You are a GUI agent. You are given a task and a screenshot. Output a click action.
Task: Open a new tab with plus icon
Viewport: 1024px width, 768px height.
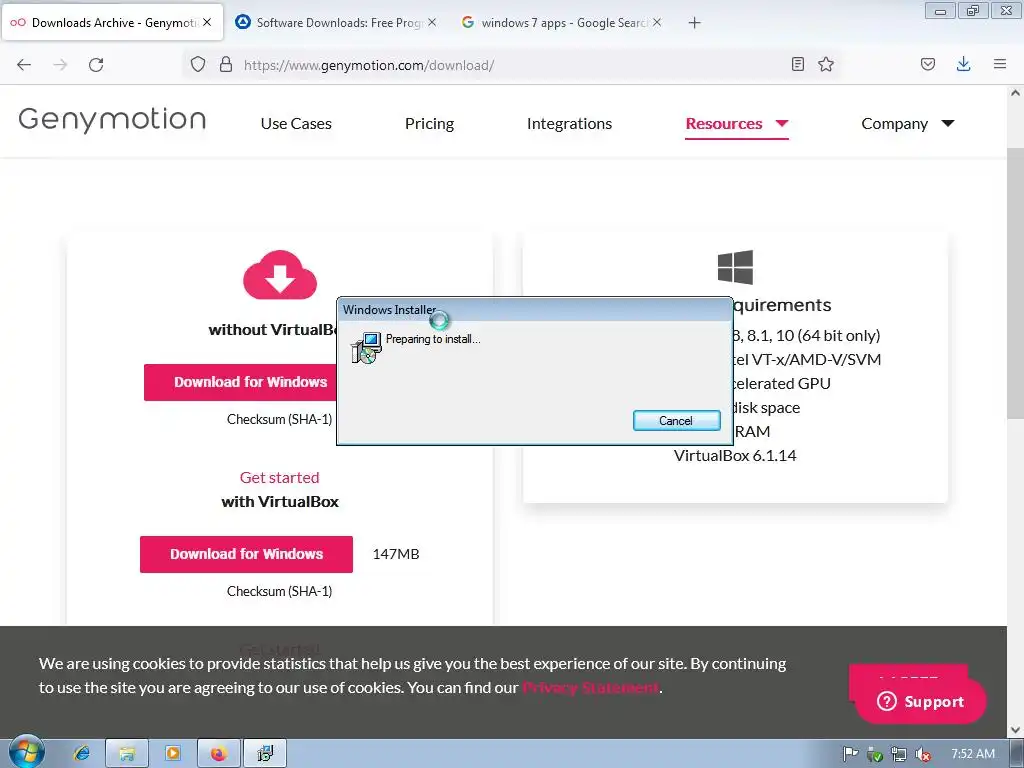click(694, 23)
